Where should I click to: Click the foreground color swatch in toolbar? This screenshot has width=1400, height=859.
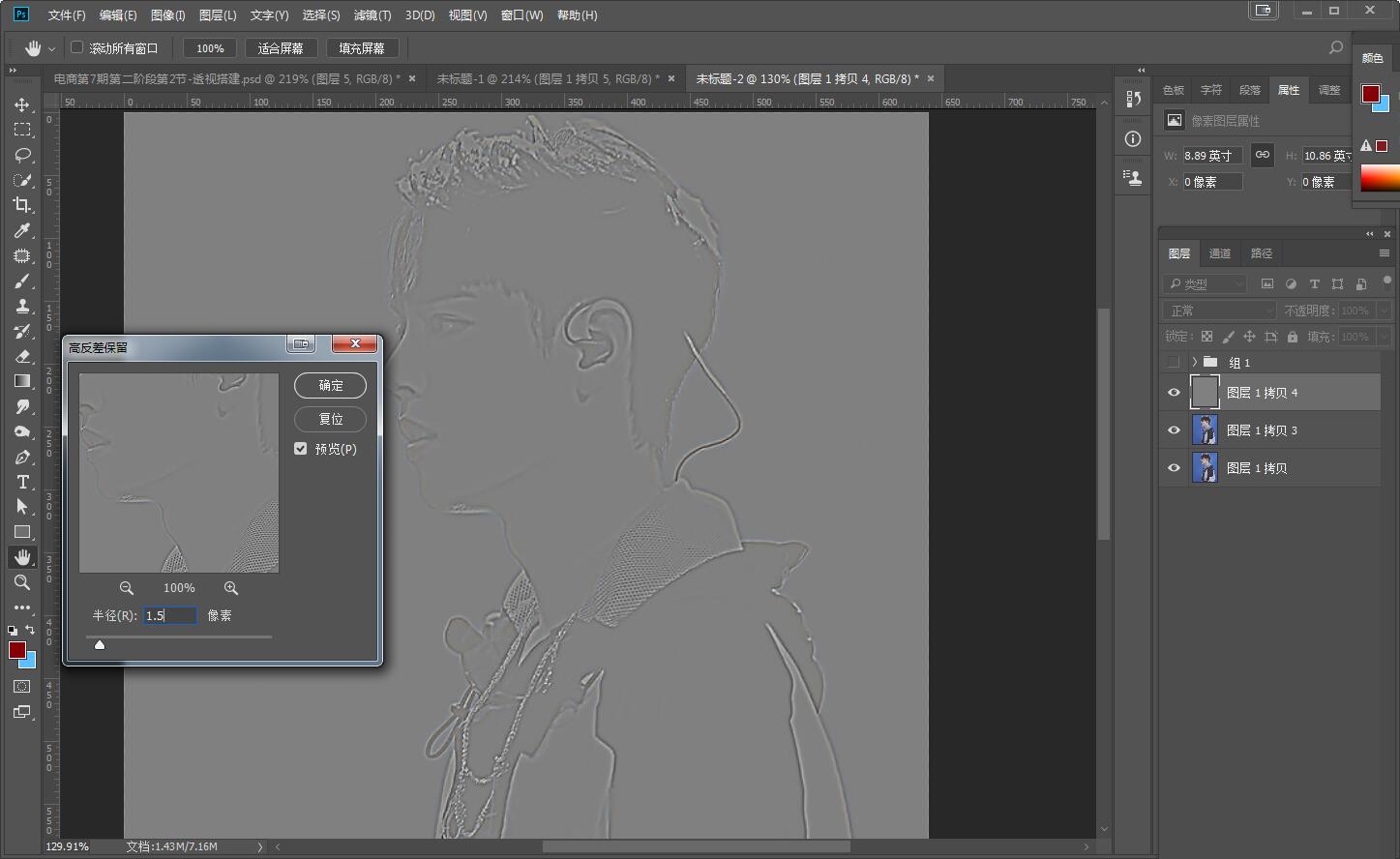click(x=17, y=650)
